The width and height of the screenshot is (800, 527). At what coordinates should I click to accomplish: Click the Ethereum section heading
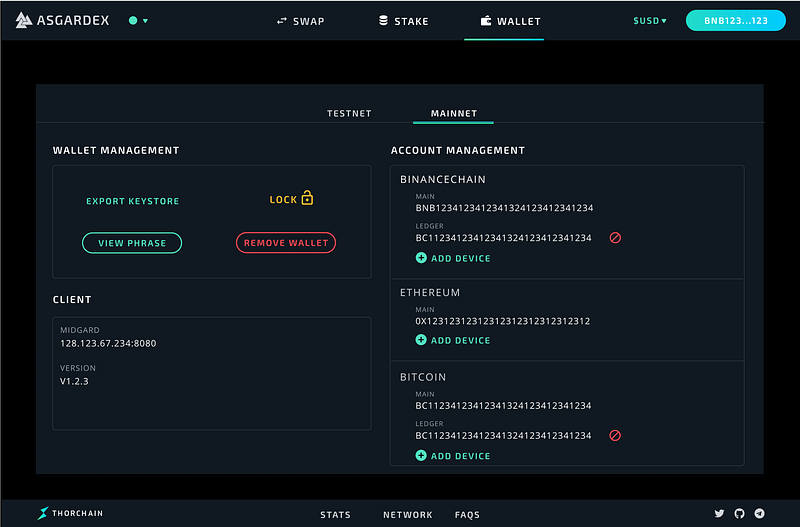430,292
